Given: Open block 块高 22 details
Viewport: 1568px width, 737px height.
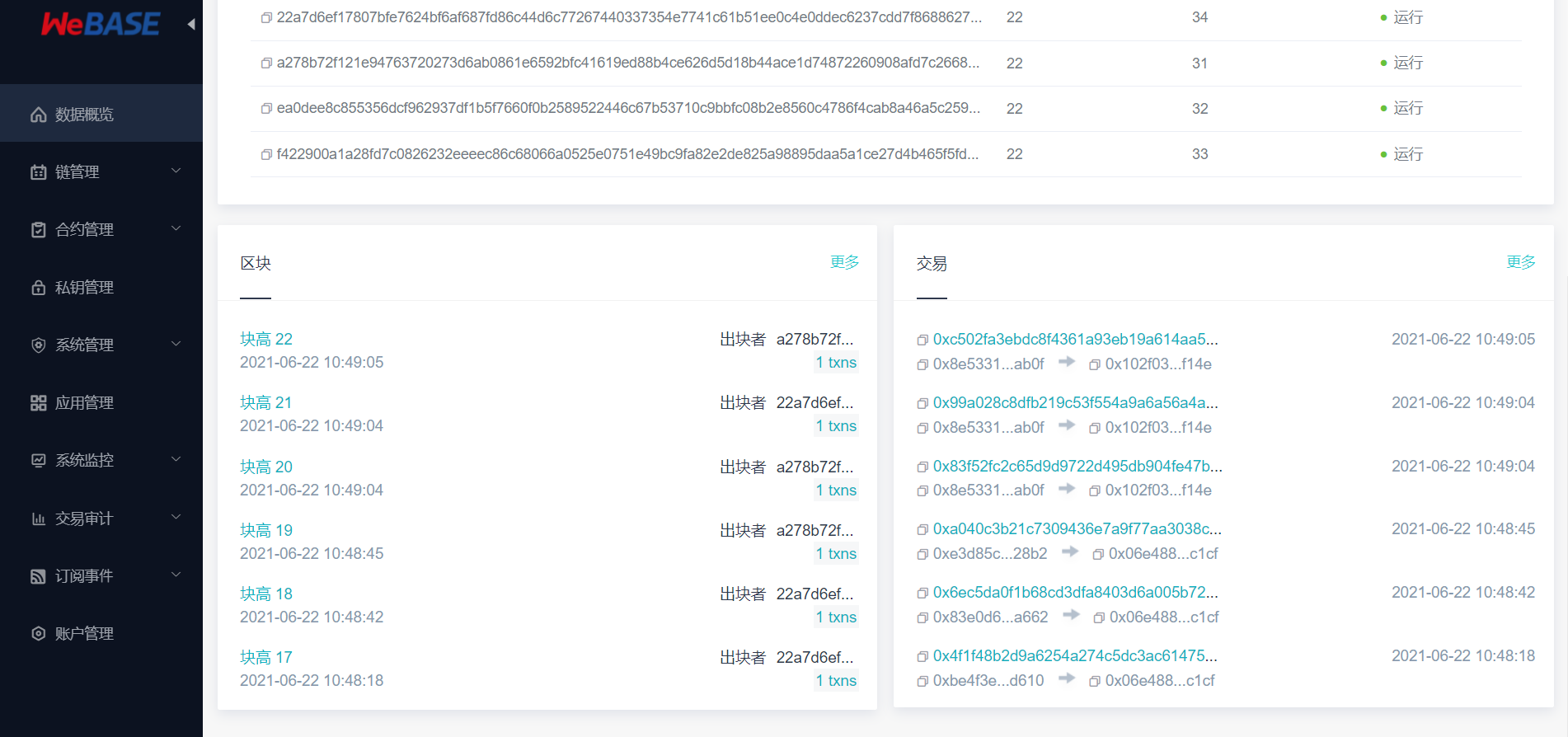Looking at the screenshot, I should click(266, 339).
